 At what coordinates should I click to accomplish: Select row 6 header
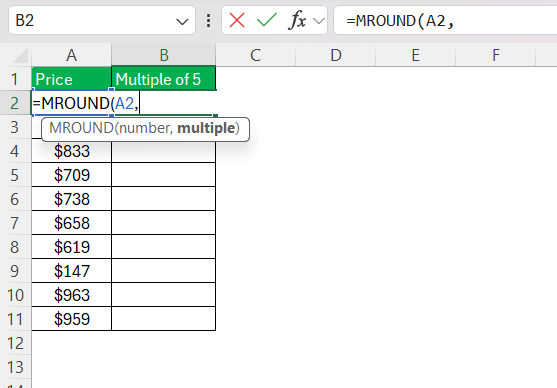pos(15,199)
